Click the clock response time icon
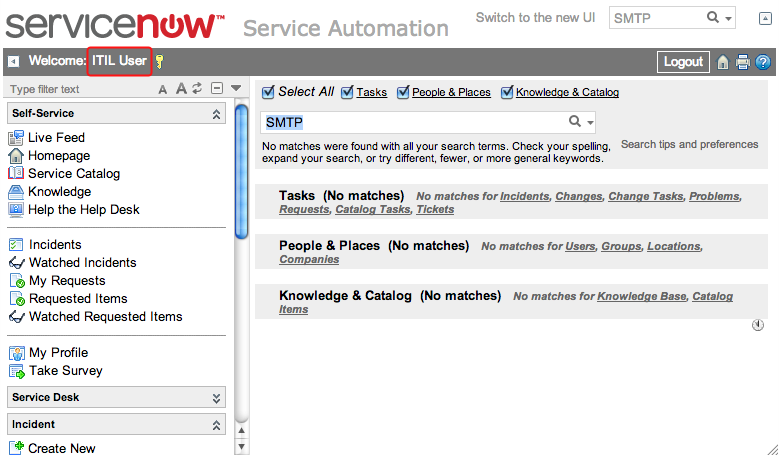Viewport: 779px width, 456px height. pos(758,325)
